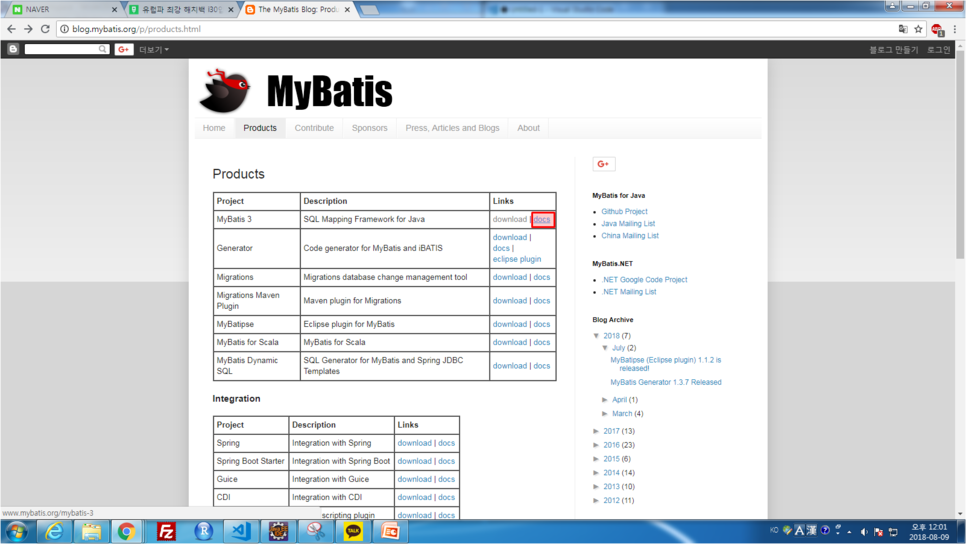This screenshot has width=966, height=544.
Task: Collapse the July archive month
Action: click(x=605, y=348)
